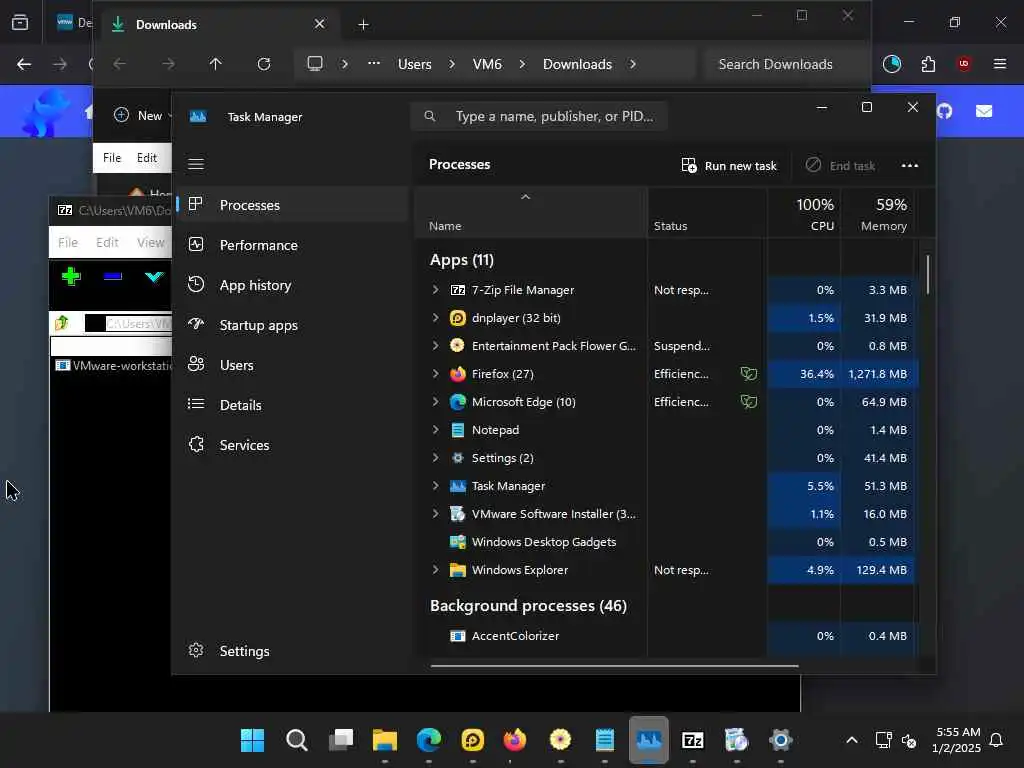Click the blue Extract icon in the 7-Zip toolbar
1024x768 pixels.
click(x=112, y=276)
